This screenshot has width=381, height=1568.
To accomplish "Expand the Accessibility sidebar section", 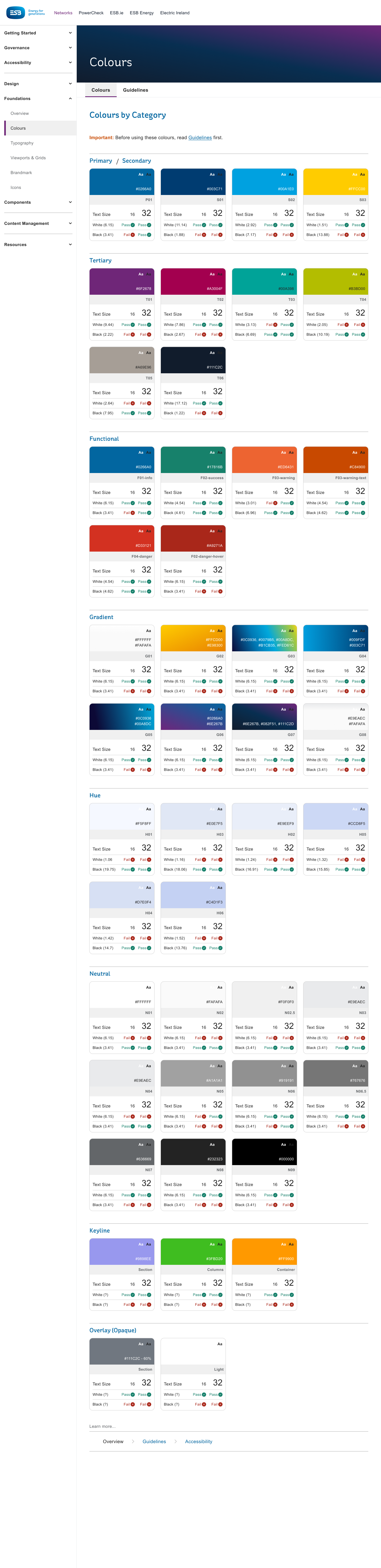I will [x=38, y=63].
